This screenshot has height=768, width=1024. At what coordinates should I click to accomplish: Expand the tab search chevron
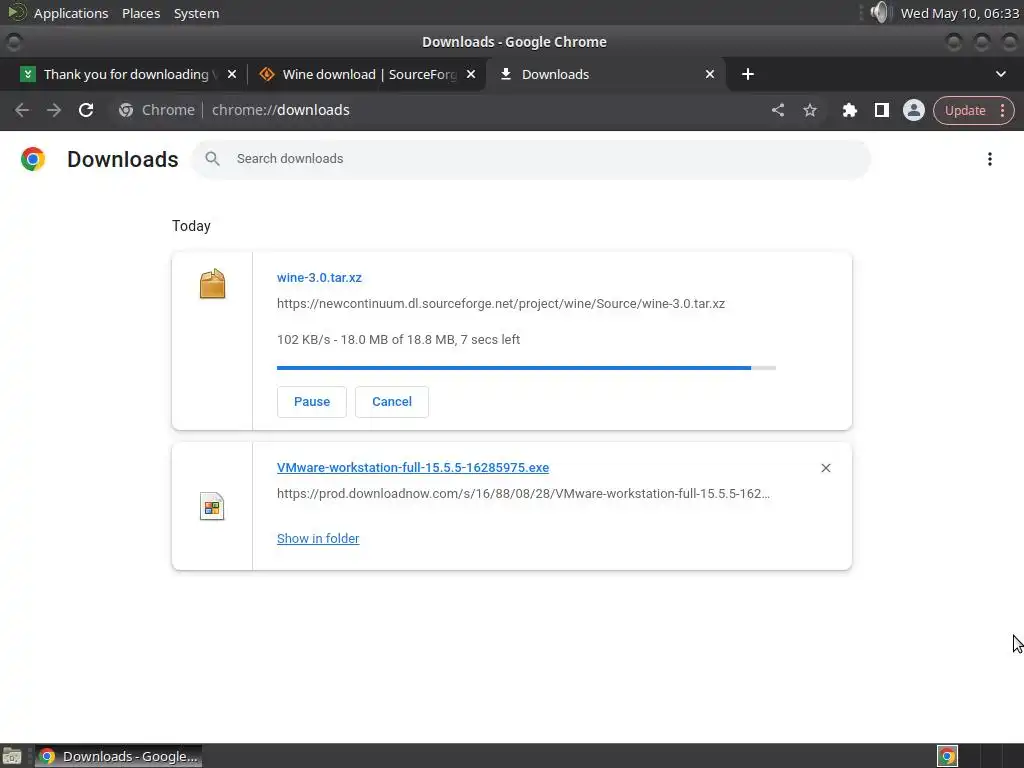[1000, 74]
